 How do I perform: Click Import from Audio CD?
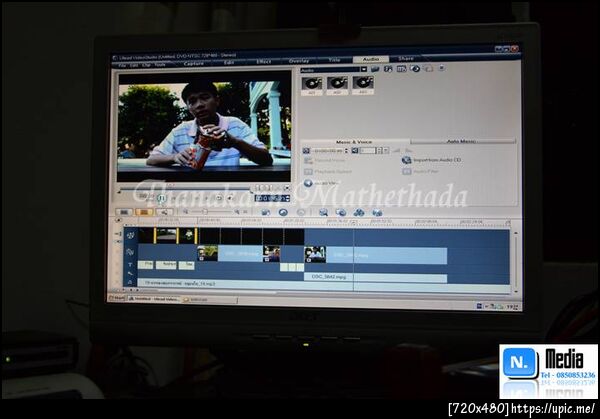[431, 160]
